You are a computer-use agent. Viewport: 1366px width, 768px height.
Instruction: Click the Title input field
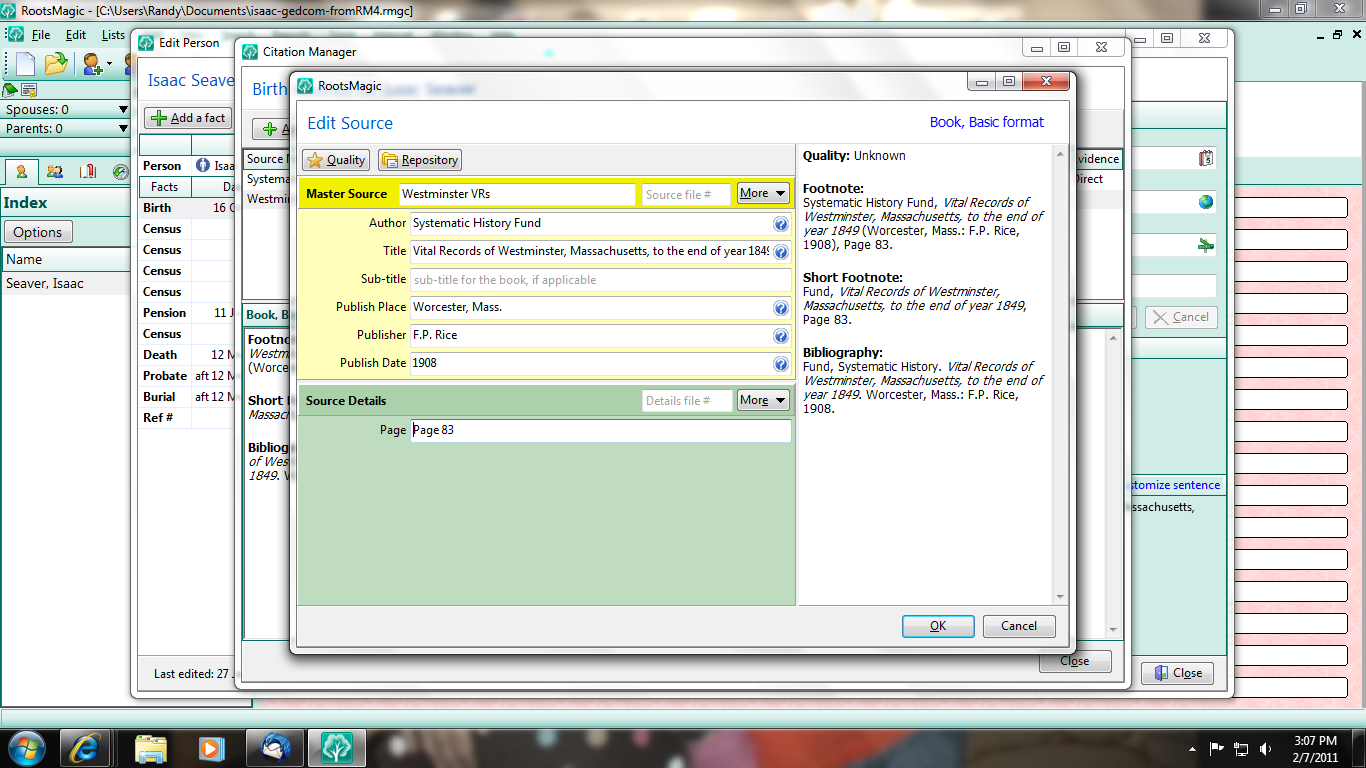point(600,251)
